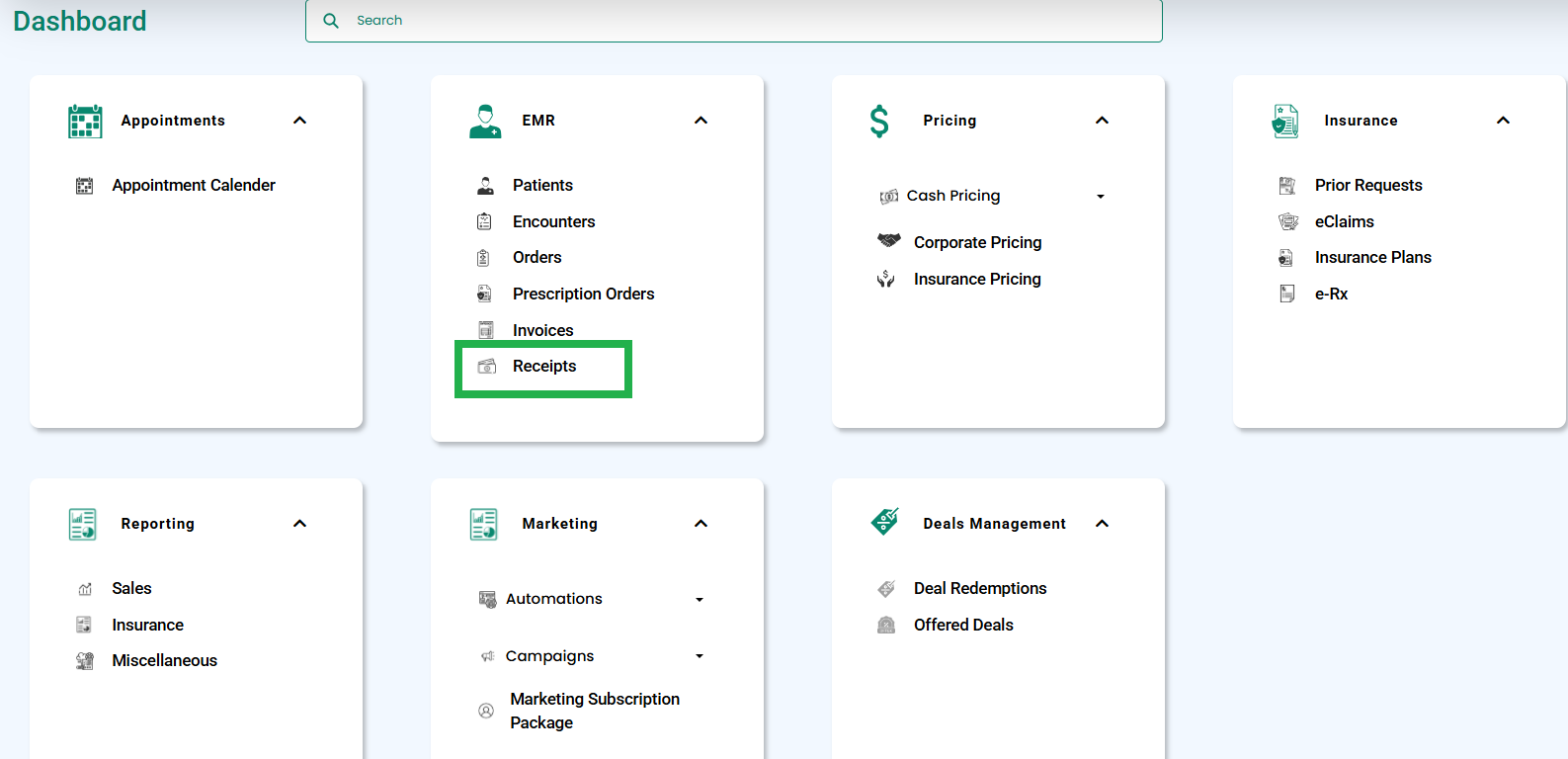Click the Appointments calendar card icon

pyautogui.click(x=85, y=121)
